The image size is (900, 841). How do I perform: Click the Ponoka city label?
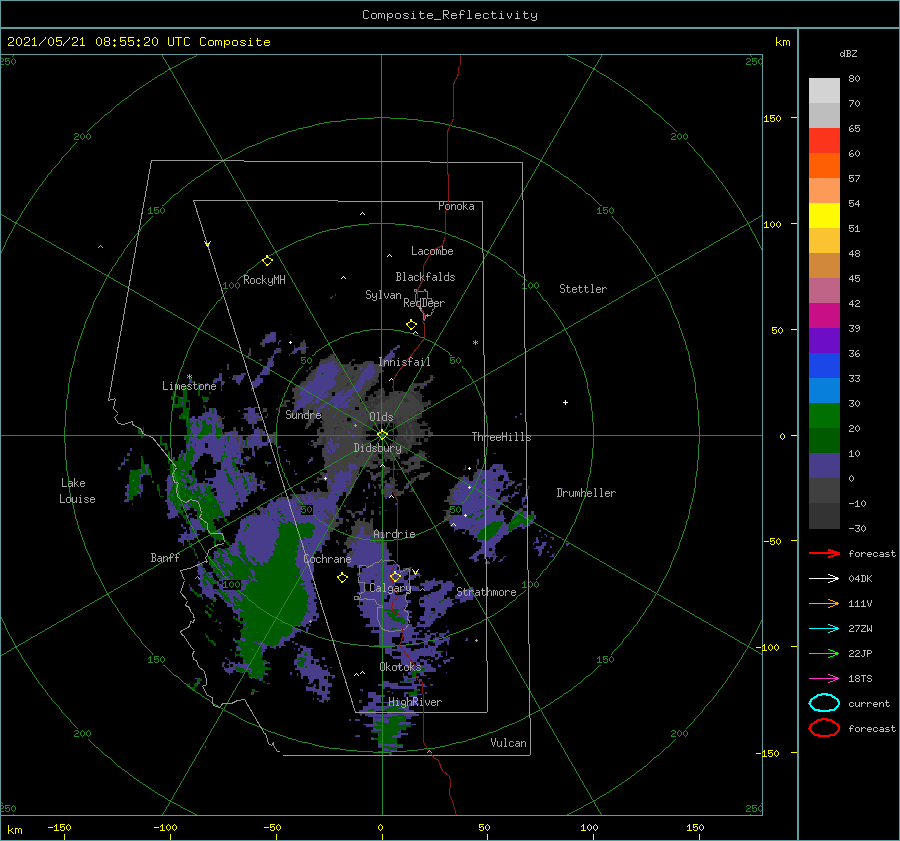(456, 206)
